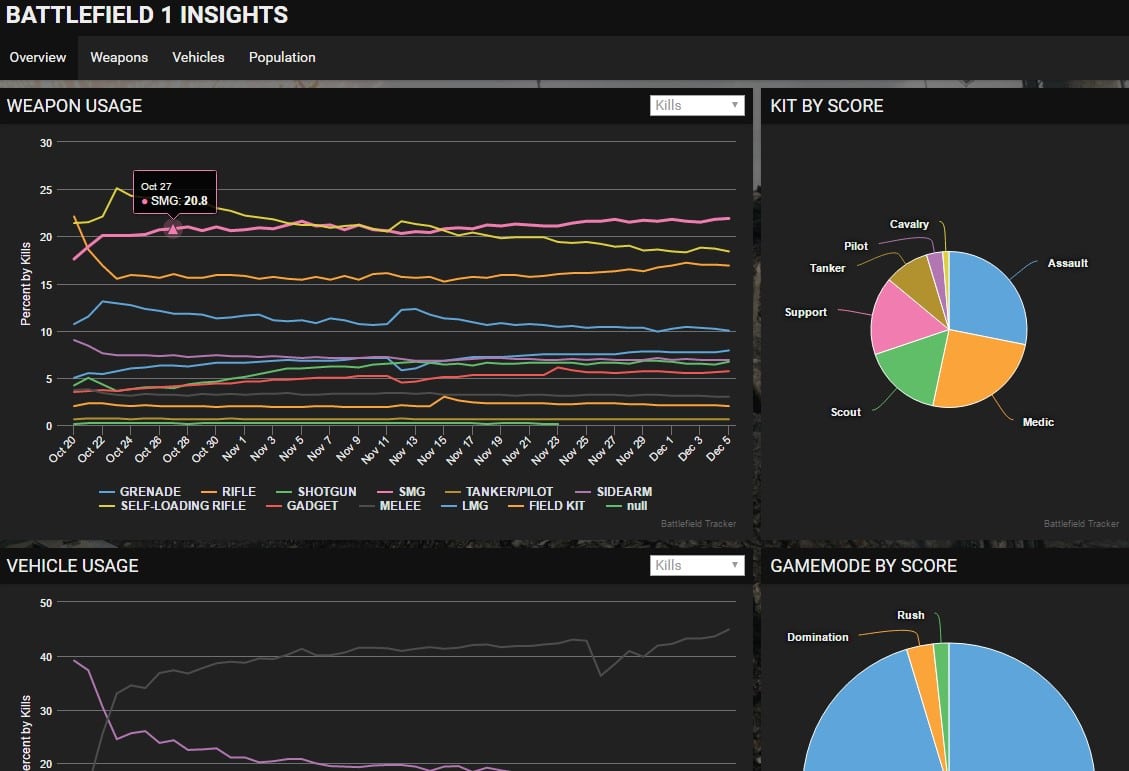Select the Overview tab

[38, 58]
